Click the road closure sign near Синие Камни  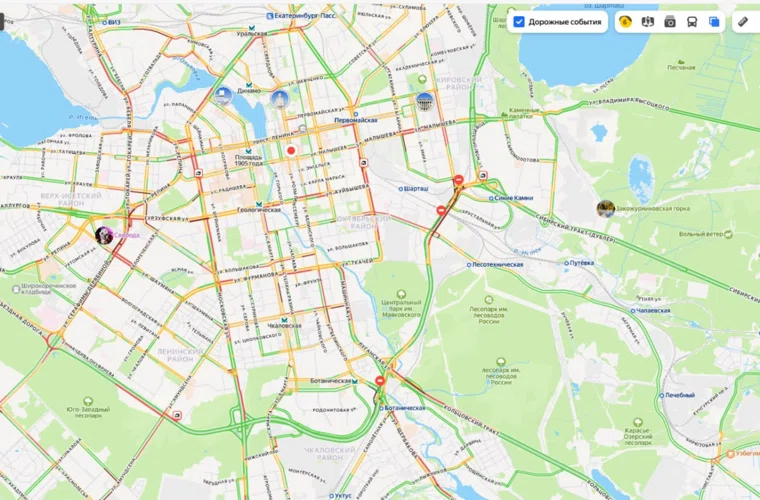[459, 180]
